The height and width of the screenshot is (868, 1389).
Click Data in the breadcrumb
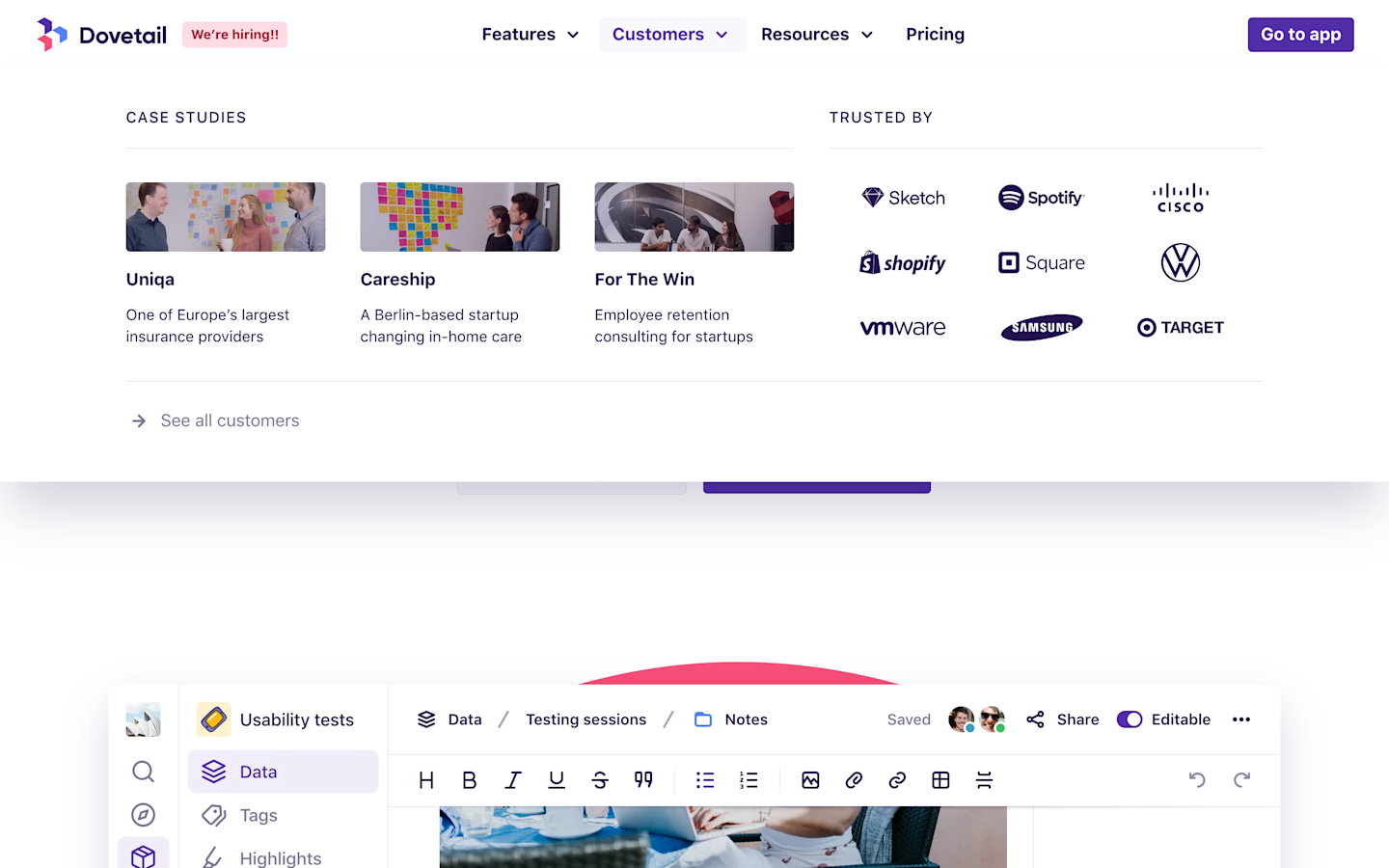pos(449,719)
